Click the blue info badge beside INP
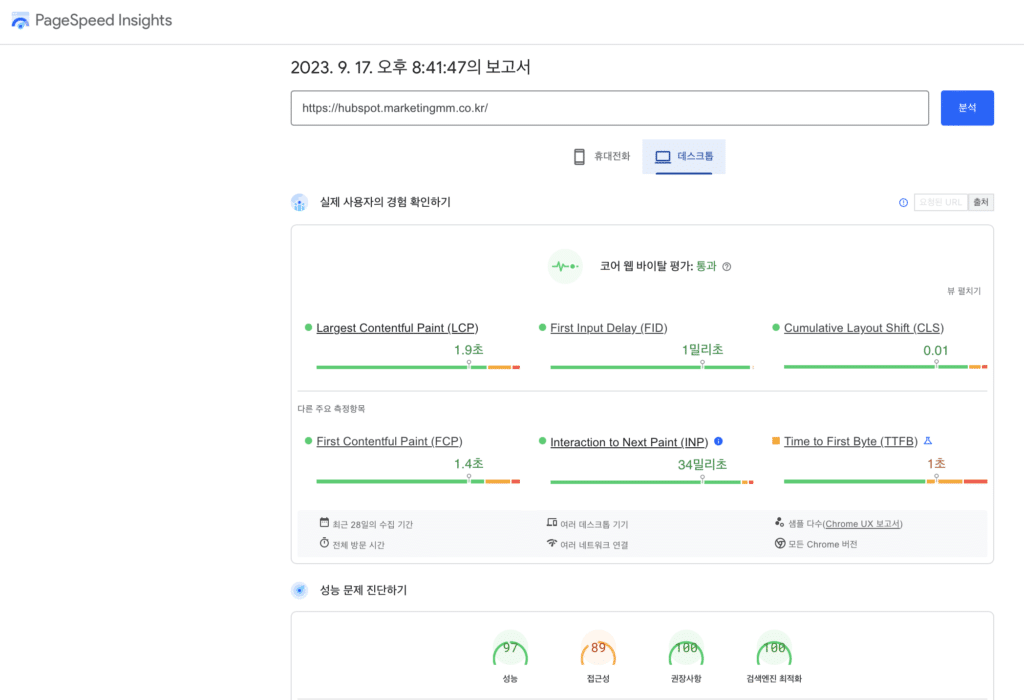 click(718, 441)
